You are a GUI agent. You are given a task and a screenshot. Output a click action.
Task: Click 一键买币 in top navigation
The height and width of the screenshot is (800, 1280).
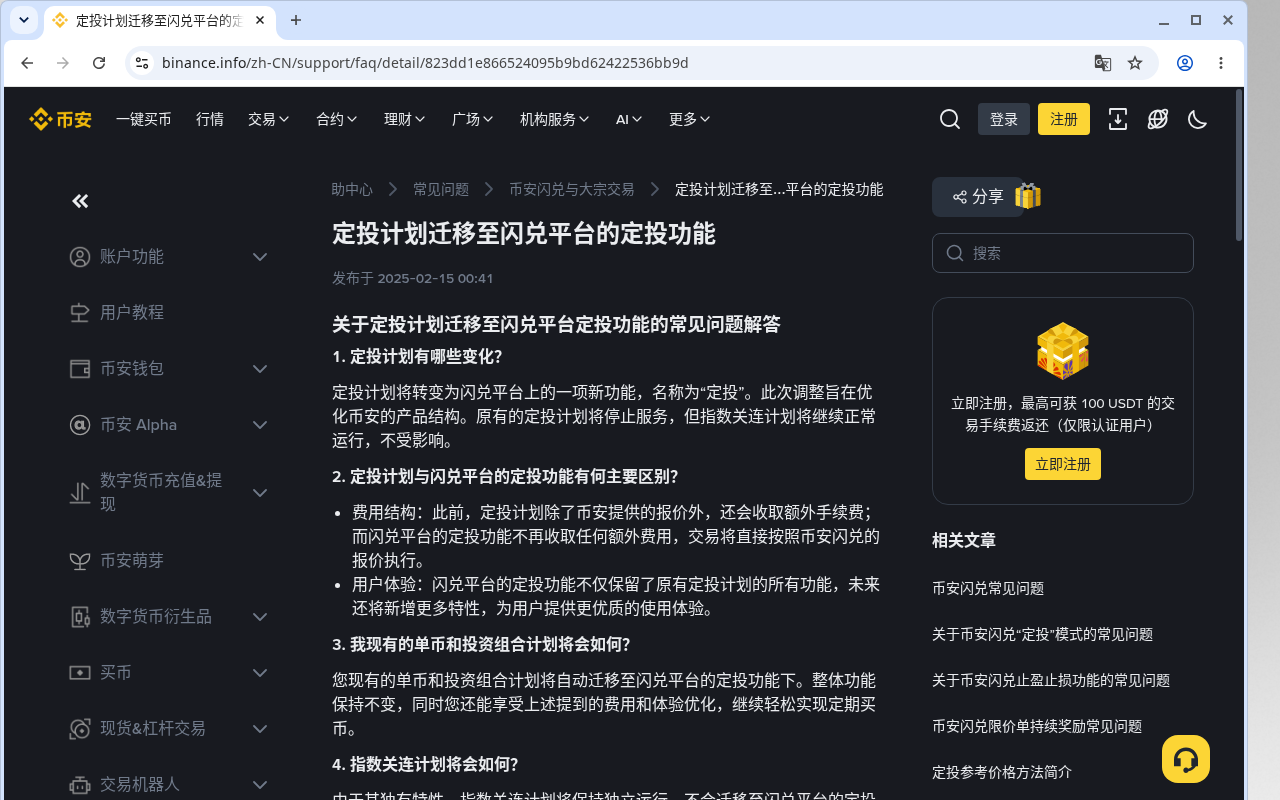click(x=143, y=119)
